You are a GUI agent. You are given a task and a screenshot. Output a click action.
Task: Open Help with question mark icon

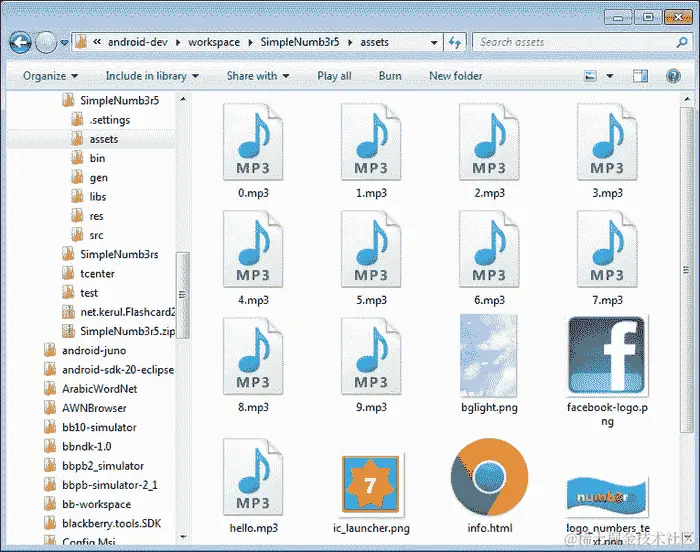click(673, 76)
